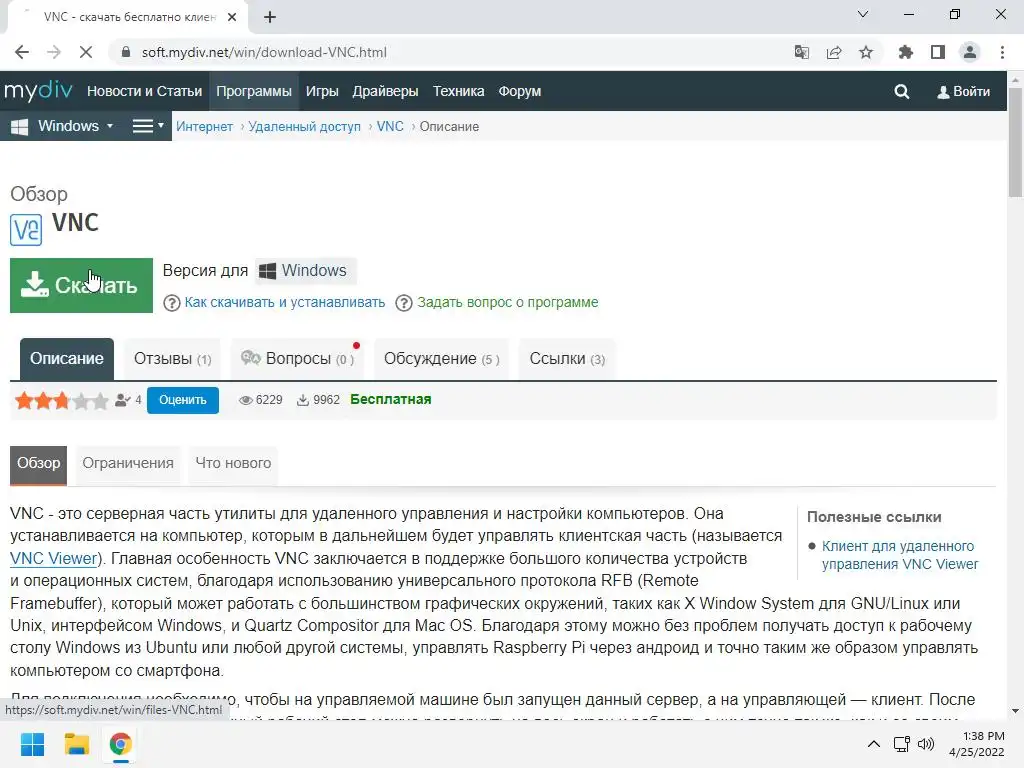
Task: Open the site search magnifier
Action: 902,91
